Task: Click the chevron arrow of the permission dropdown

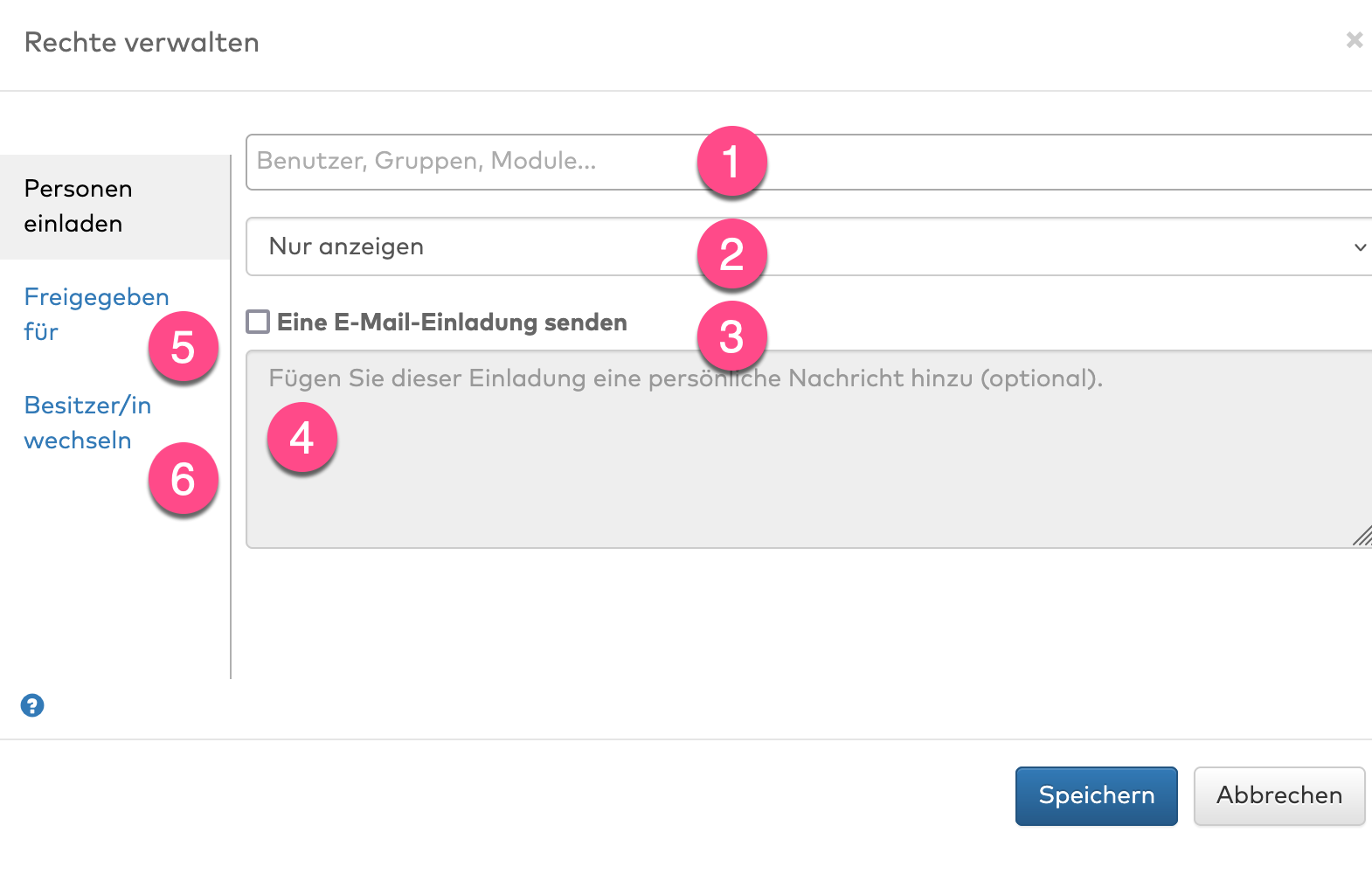Action: click(x=1359, y=247)
